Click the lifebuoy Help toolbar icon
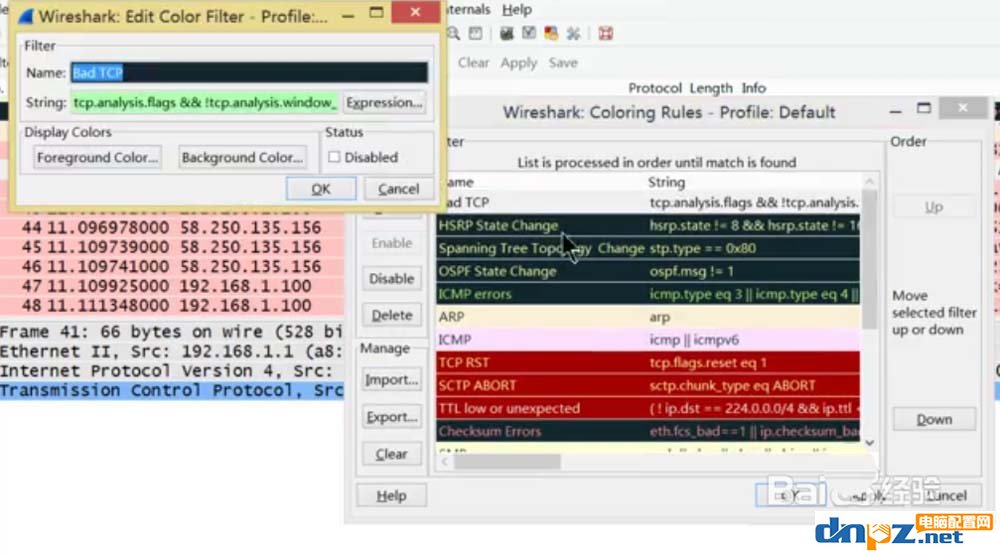Viewport: 1000px width, 556px height. pyautogui.click(x=605, y=33)
